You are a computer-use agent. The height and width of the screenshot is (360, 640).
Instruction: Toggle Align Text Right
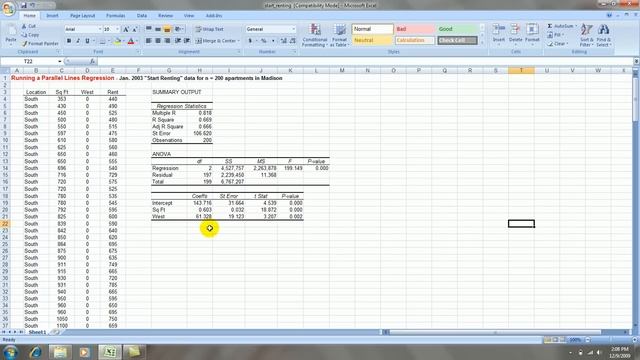167,41
